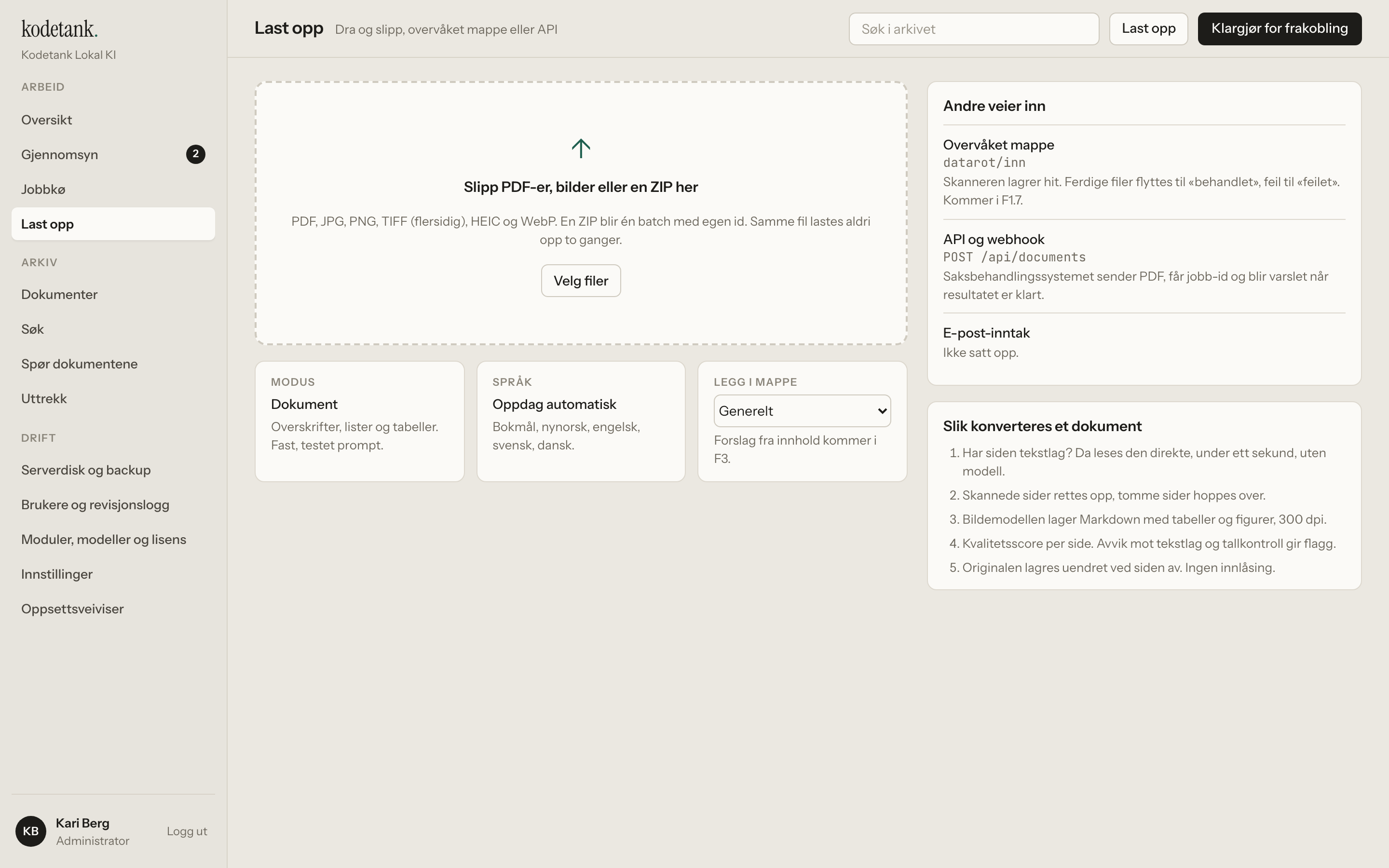Click the Ikke satt opp status text
This screenshot has width=1389, height=868.
click(x=980, y=353)
